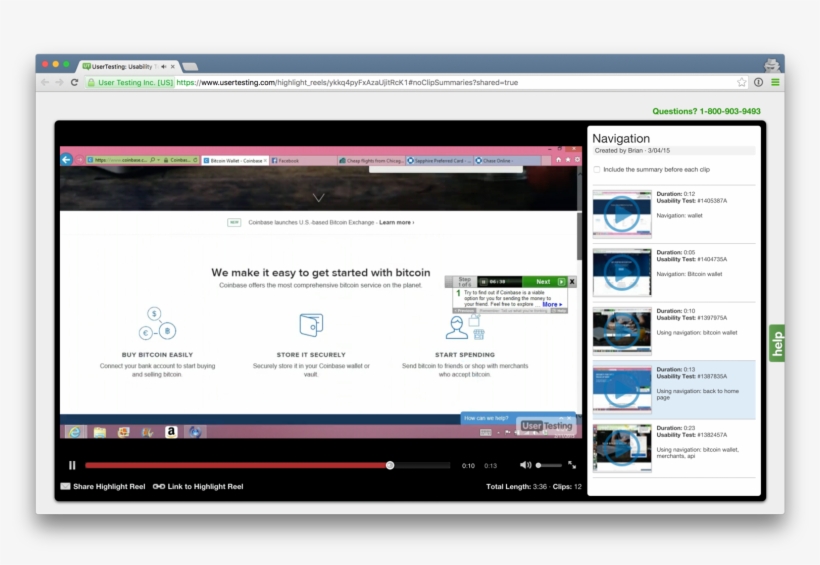Screen dimensions: 820x565
Task: Enter fullscreen with the expand icon
Action: tap(572, 465)
